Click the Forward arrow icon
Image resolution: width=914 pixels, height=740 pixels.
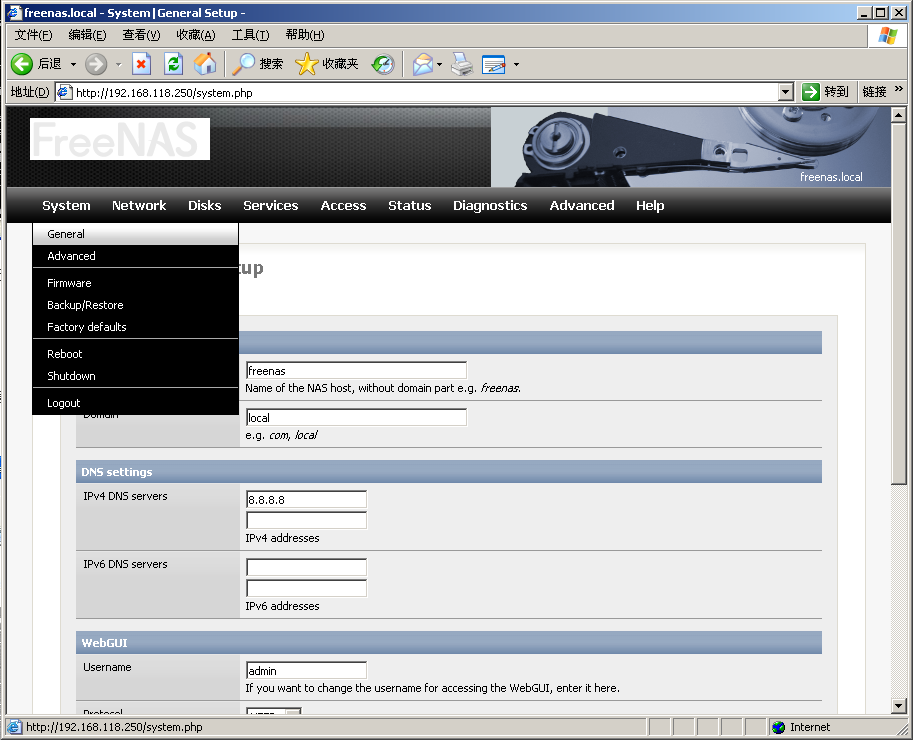pyautogui.click(x=96, y=64)
